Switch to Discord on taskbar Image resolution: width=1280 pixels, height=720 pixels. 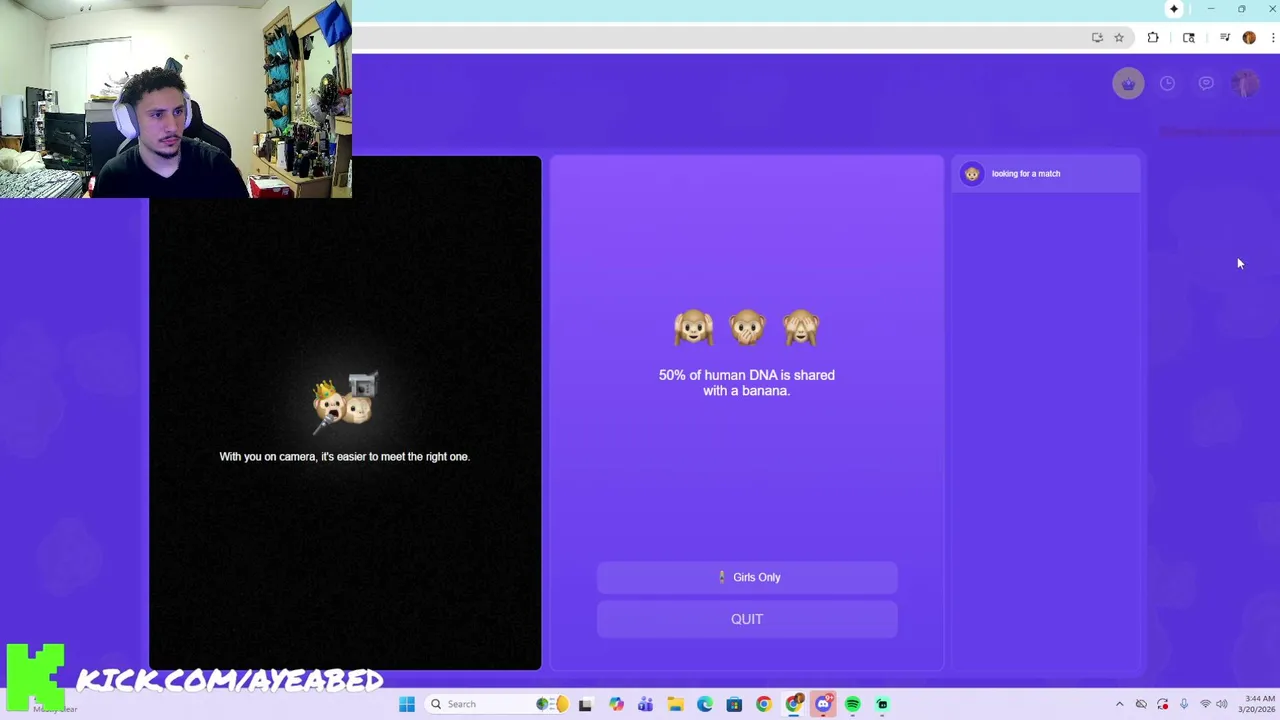(x=823, y=704)
